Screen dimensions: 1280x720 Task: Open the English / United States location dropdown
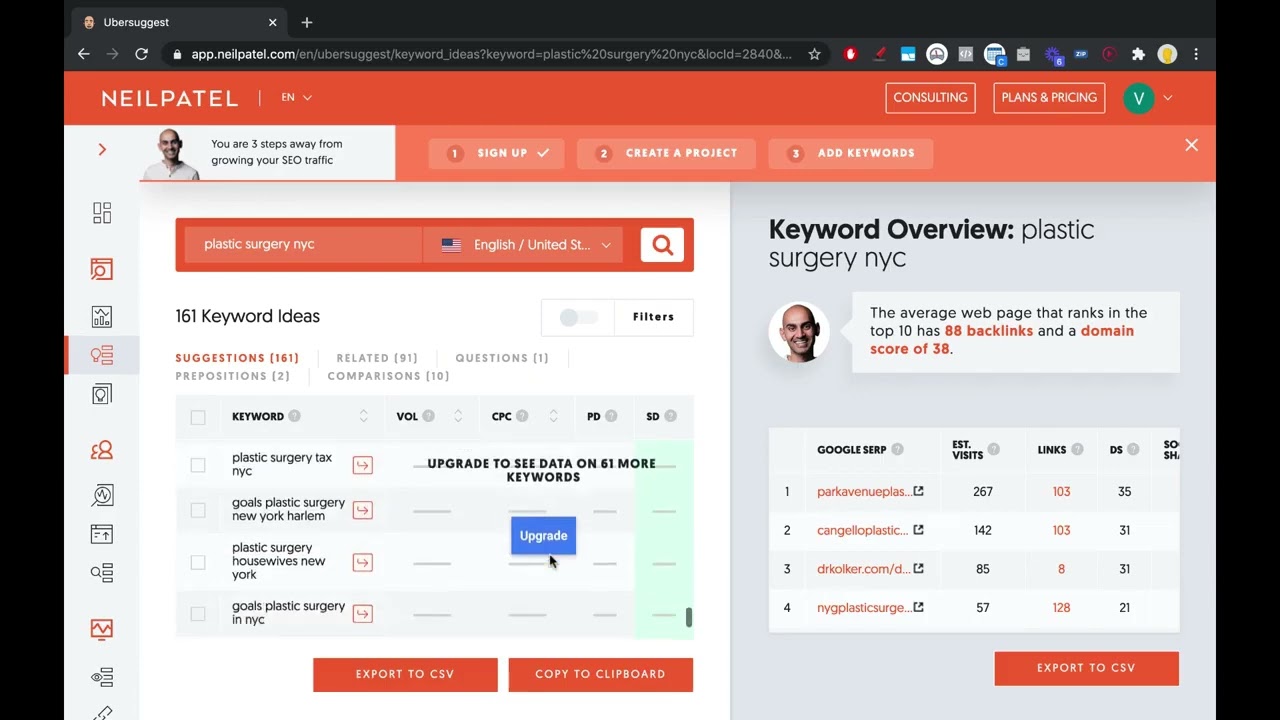[x=524, y=245]
